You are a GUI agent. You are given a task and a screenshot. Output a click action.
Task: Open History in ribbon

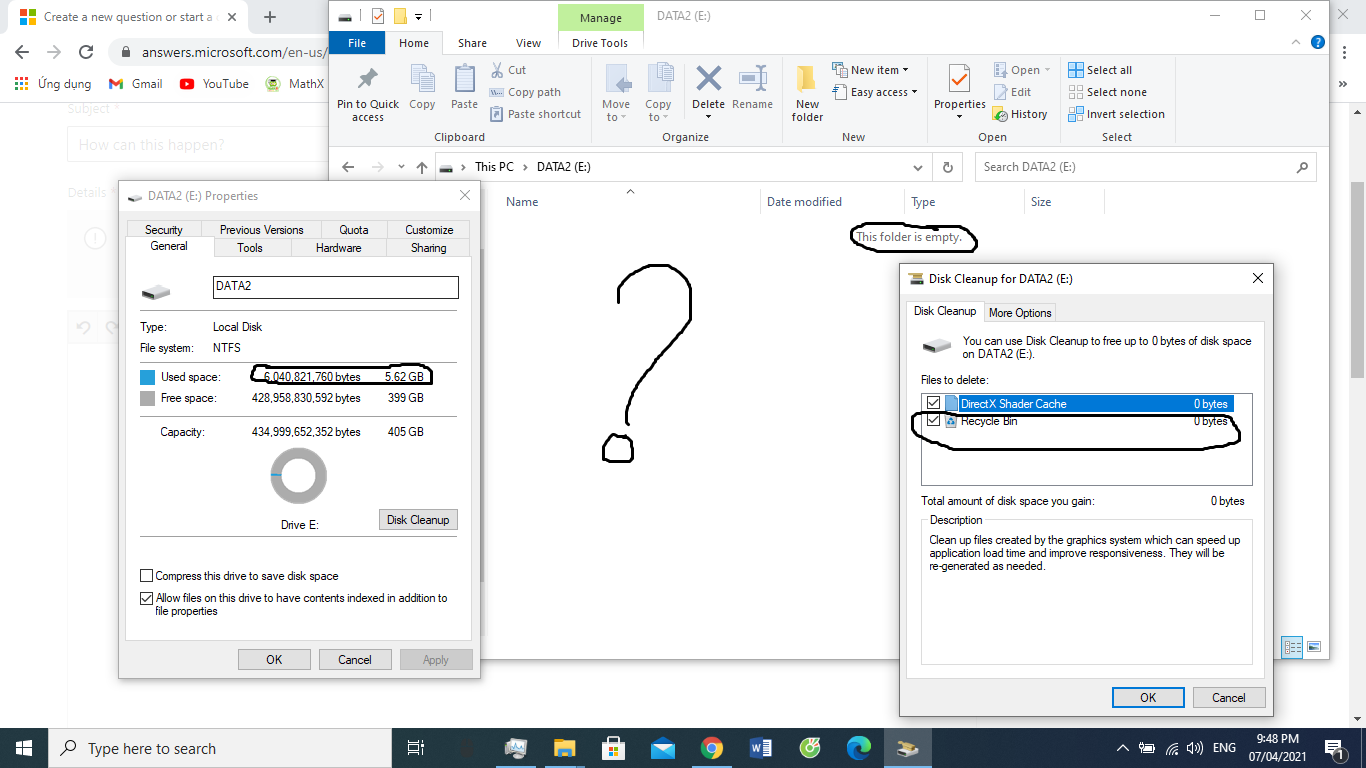coord(1020,114)
